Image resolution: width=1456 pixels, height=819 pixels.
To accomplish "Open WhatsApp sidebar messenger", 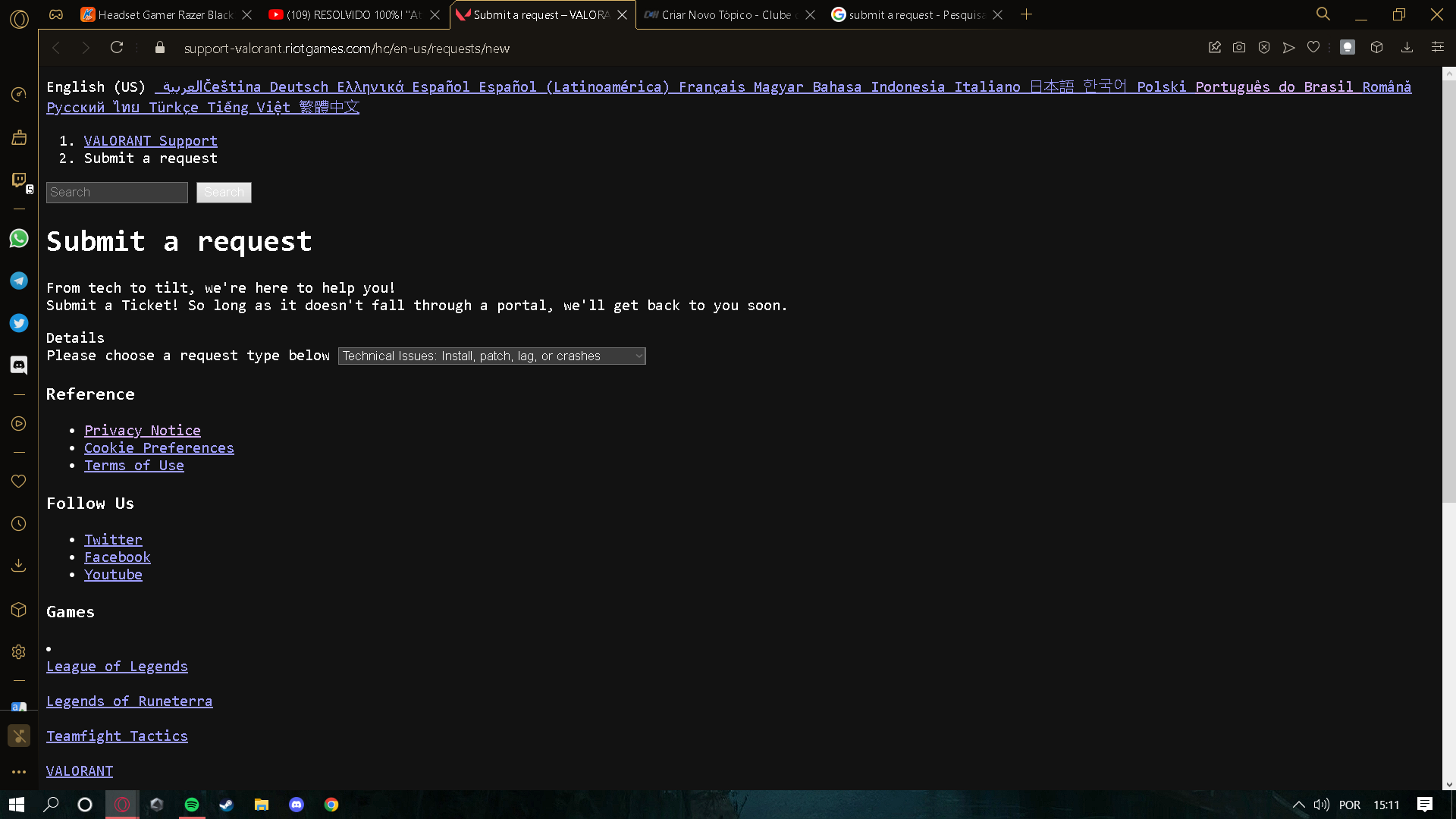I will tap(19, 238).
